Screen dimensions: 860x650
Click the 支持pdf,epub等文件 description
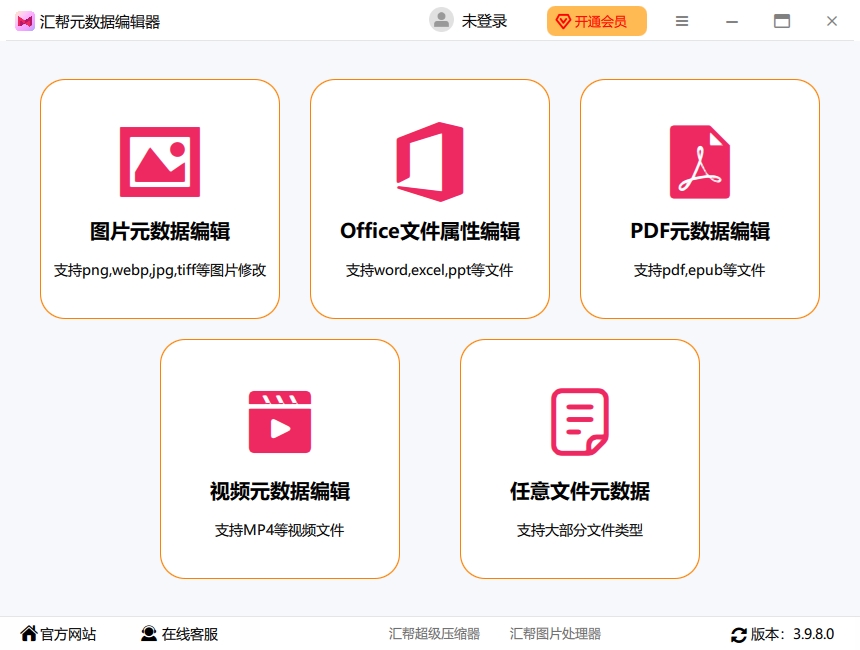(699, 270)
